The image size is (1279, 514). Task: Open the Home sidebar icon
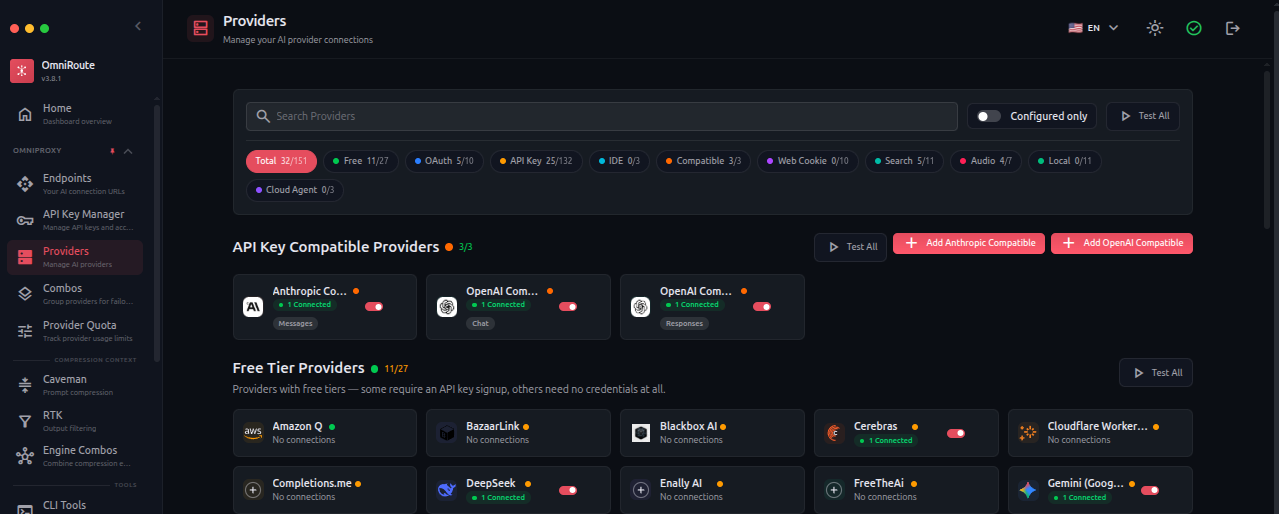25,114
